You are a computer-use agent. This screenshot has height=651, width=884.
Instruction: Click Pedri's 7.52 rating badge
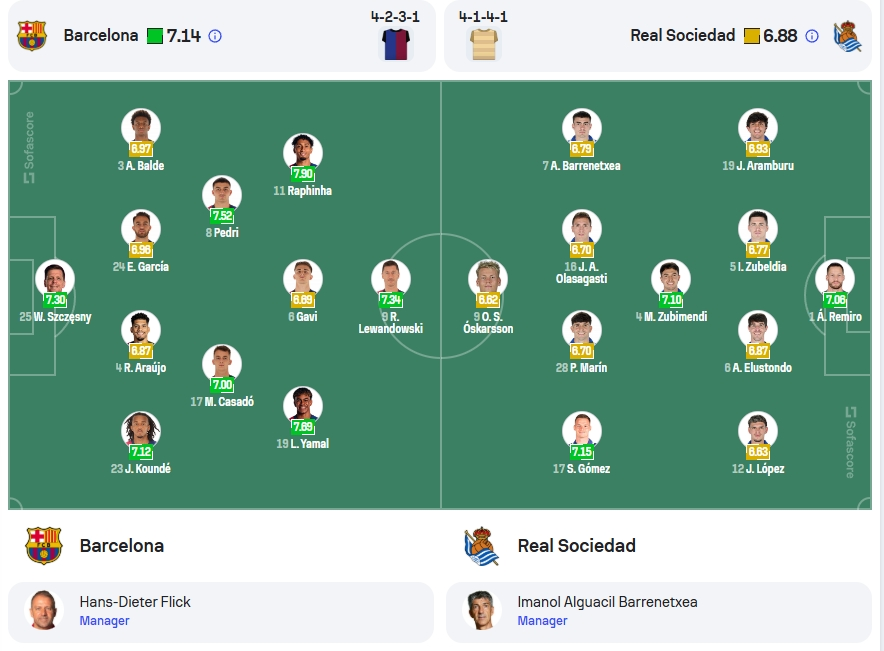[x=222, y=215]
